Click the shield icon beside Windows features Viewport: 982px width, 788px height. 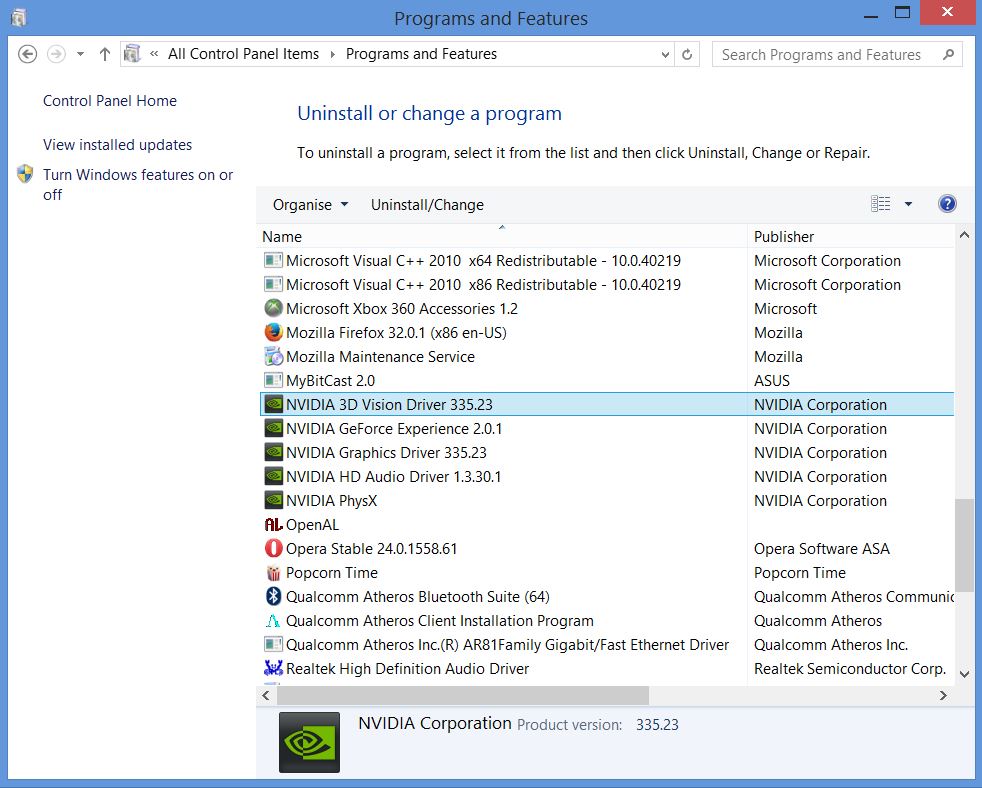tap(25, 174)
